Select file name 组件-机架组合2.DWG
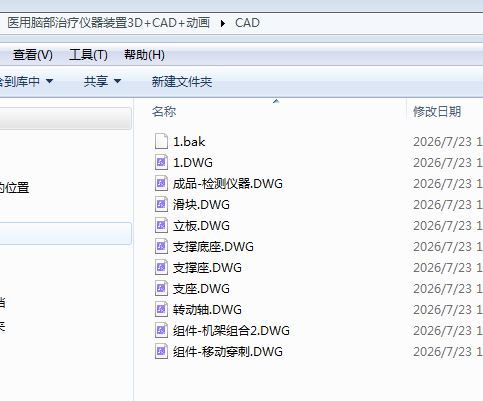 click(231, 331)
